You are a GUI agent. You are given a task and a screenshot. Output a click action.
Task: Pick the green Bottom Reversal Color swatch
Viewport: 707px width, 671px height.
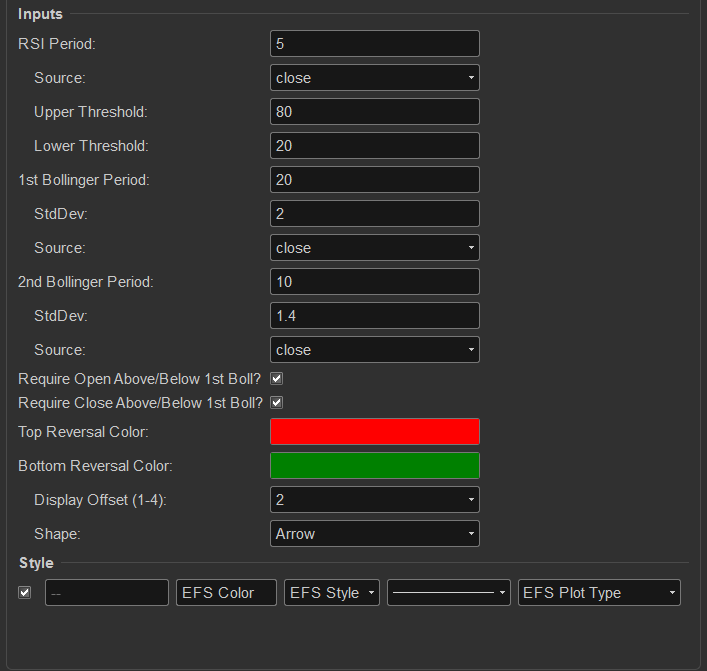pyautogui.click(x=374, y=466)
